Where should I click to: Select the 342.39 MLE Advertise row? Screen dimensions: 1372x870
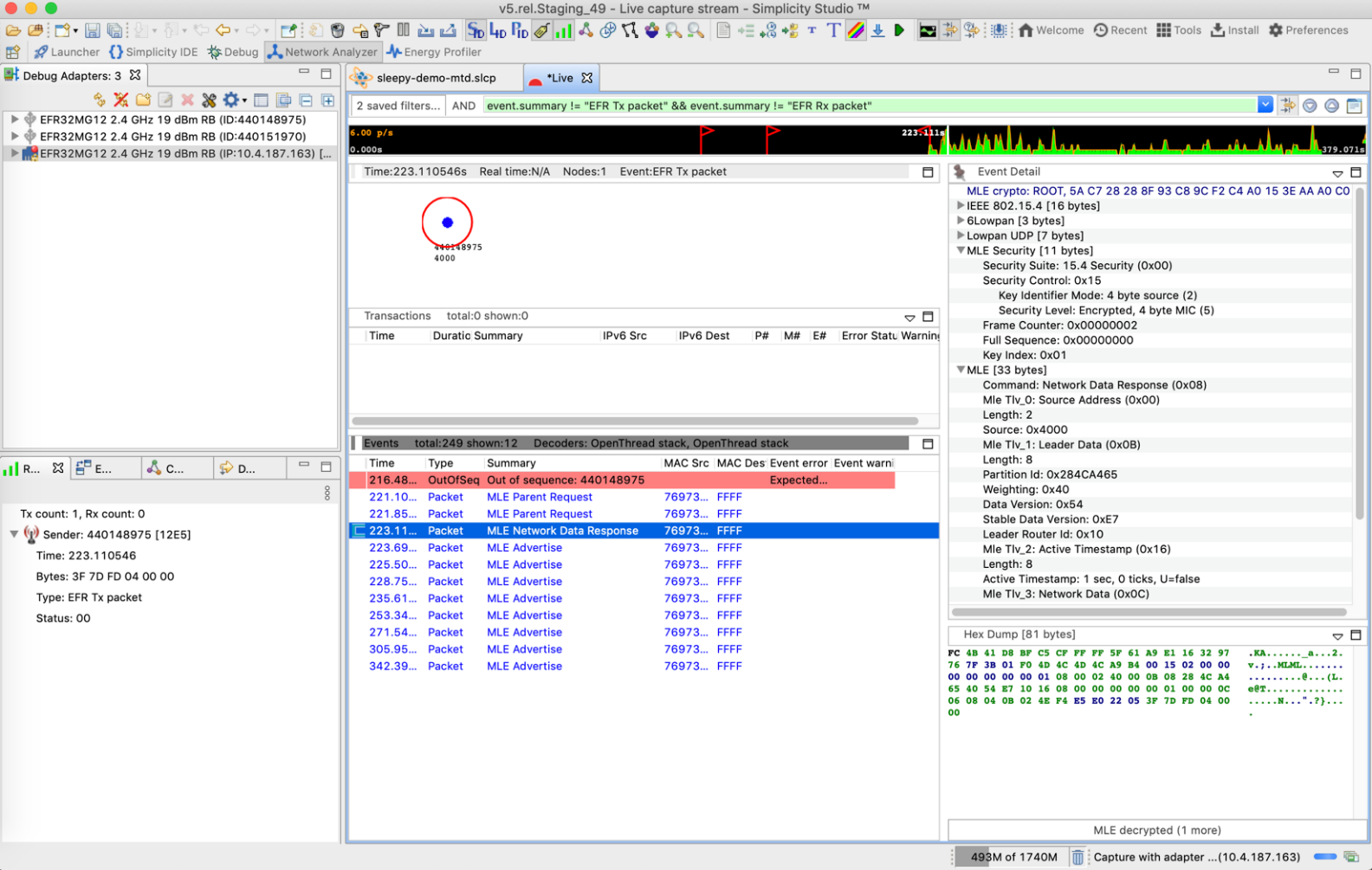point(644,666)
